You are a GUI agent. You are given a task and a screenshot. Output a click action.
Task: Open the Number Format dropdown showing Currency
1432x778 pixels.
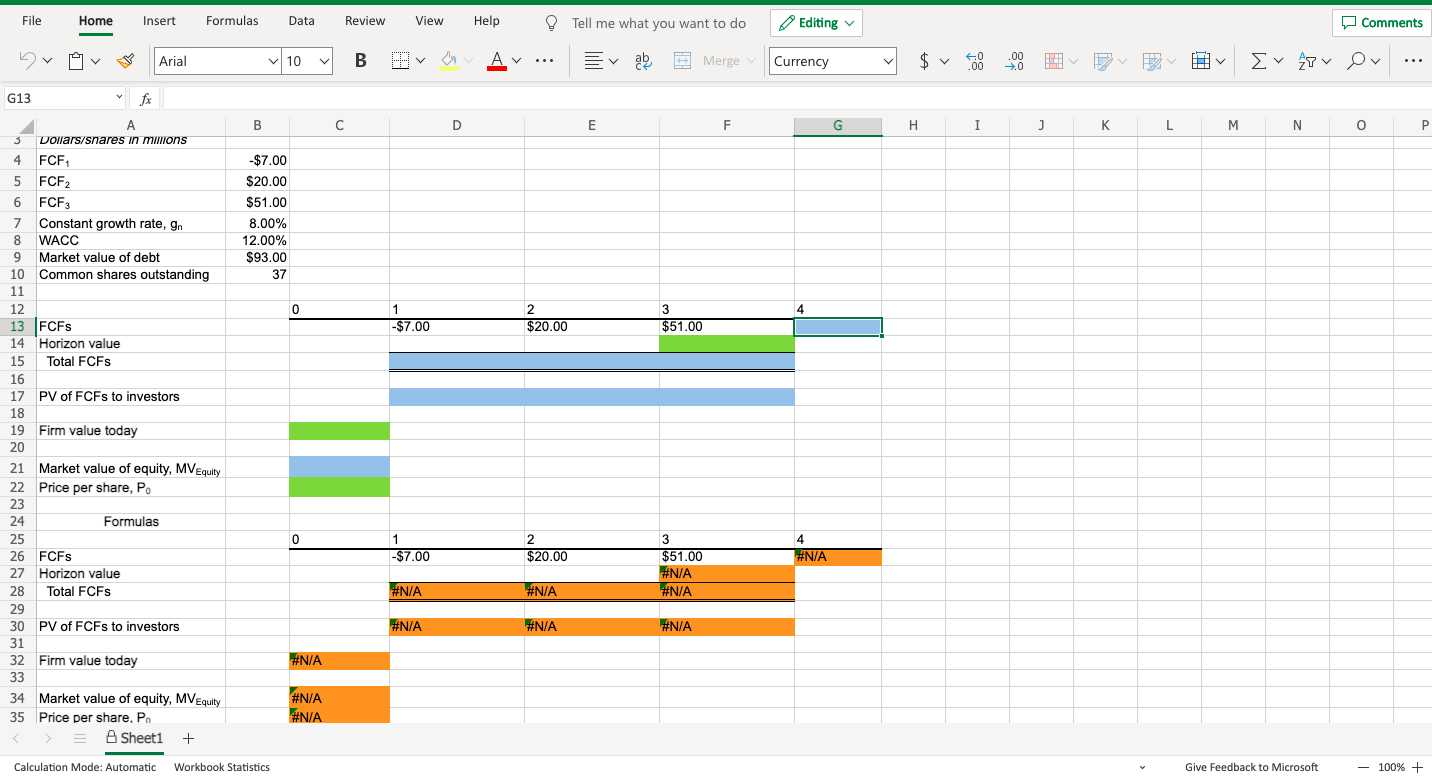[x=832, y=61]
